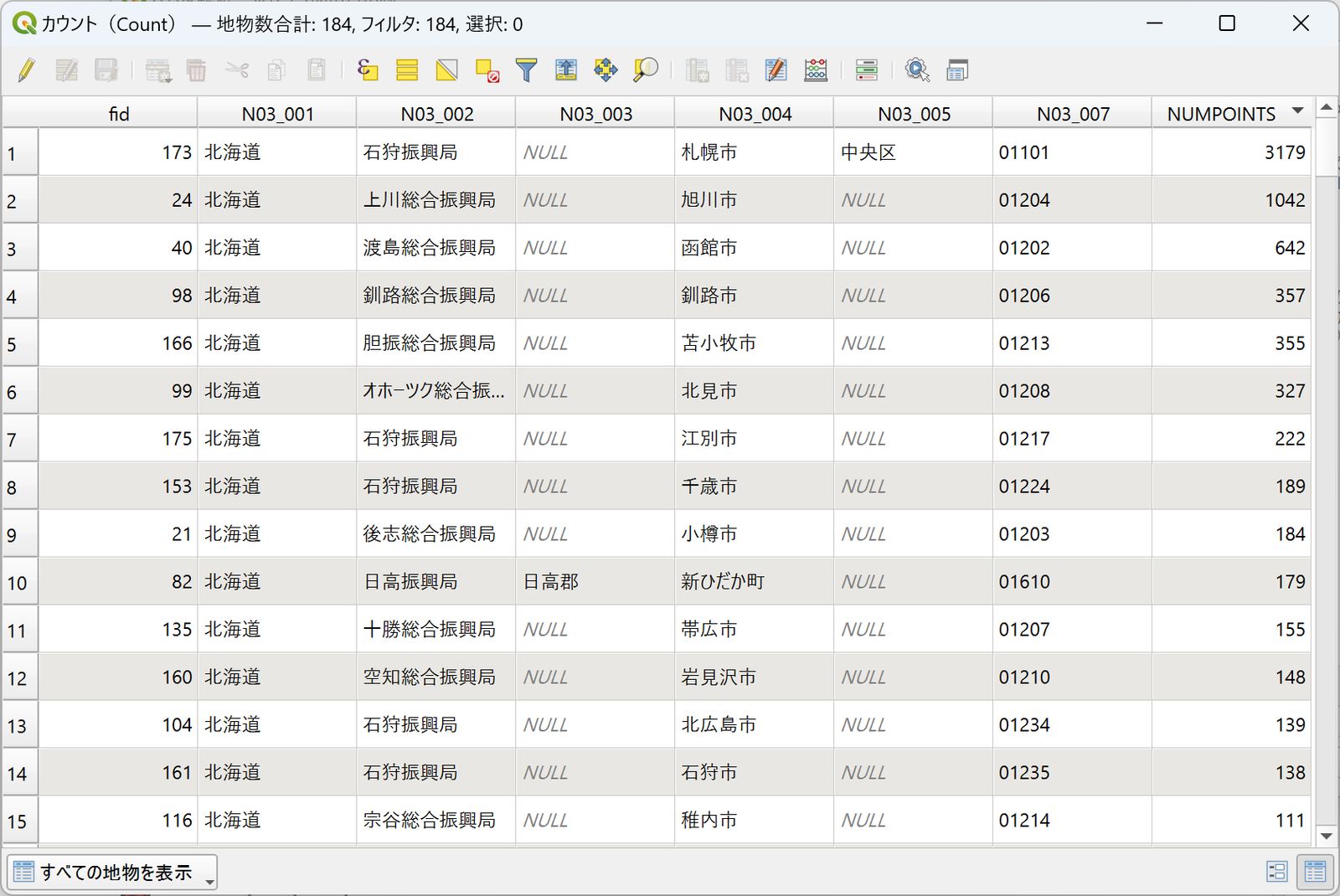Click the N03_007 column header

tap(1073, 114)
